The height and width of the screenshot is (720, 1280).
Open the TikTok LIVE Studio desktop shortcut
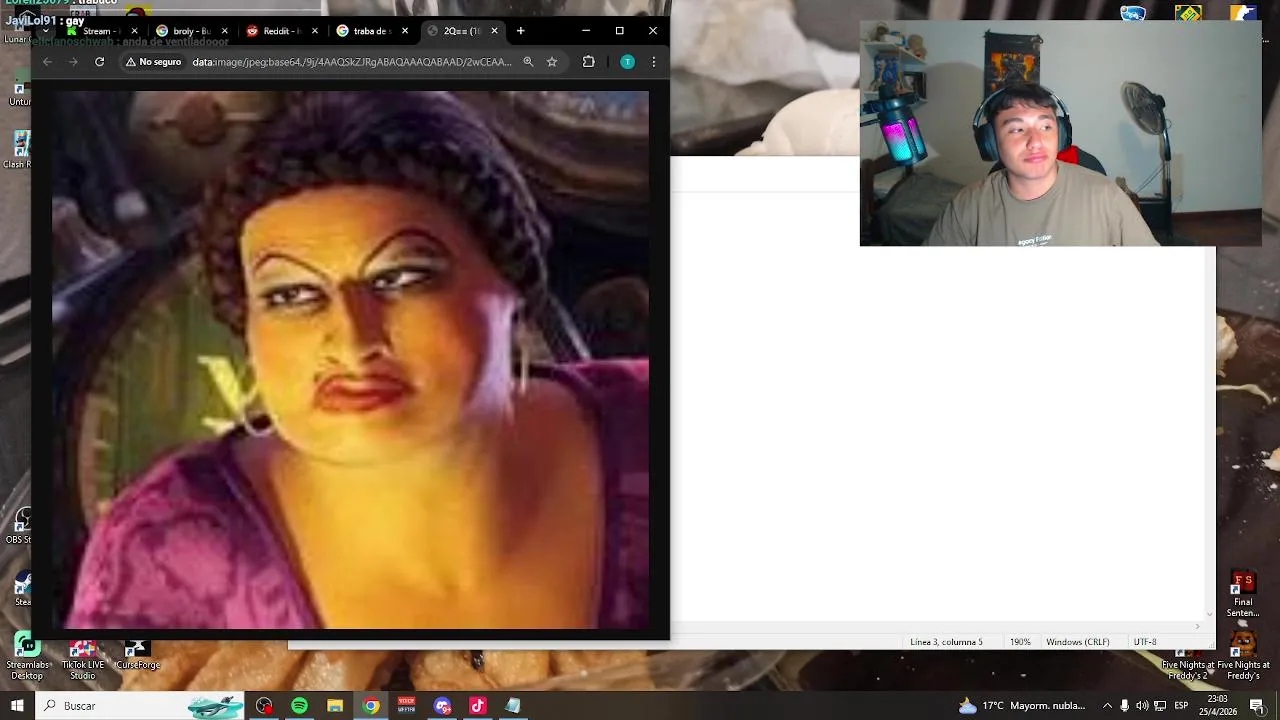pos(82,659)
